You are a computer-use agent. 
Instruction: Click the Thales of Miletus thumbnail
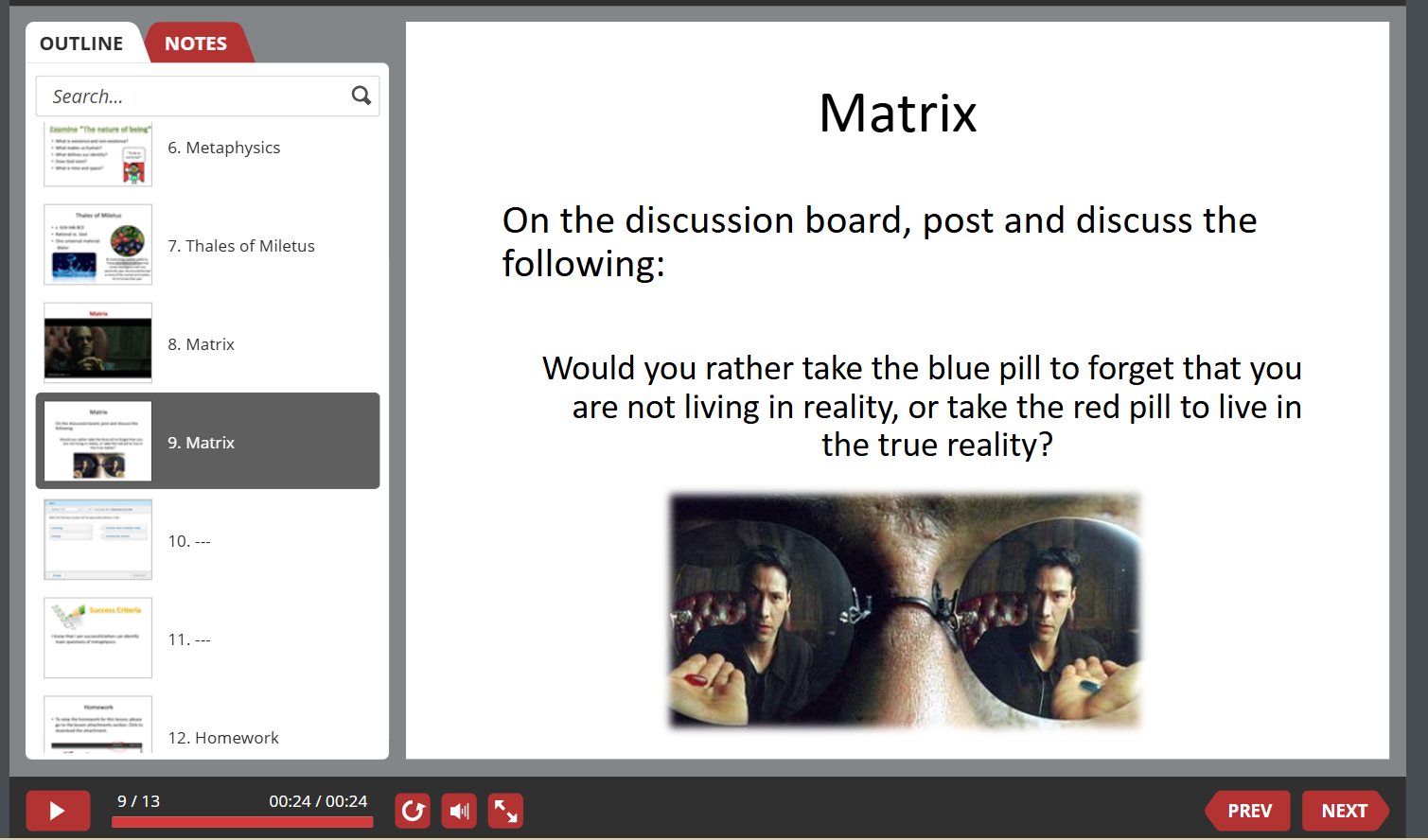pyautogui.click(x=97, y=245)
